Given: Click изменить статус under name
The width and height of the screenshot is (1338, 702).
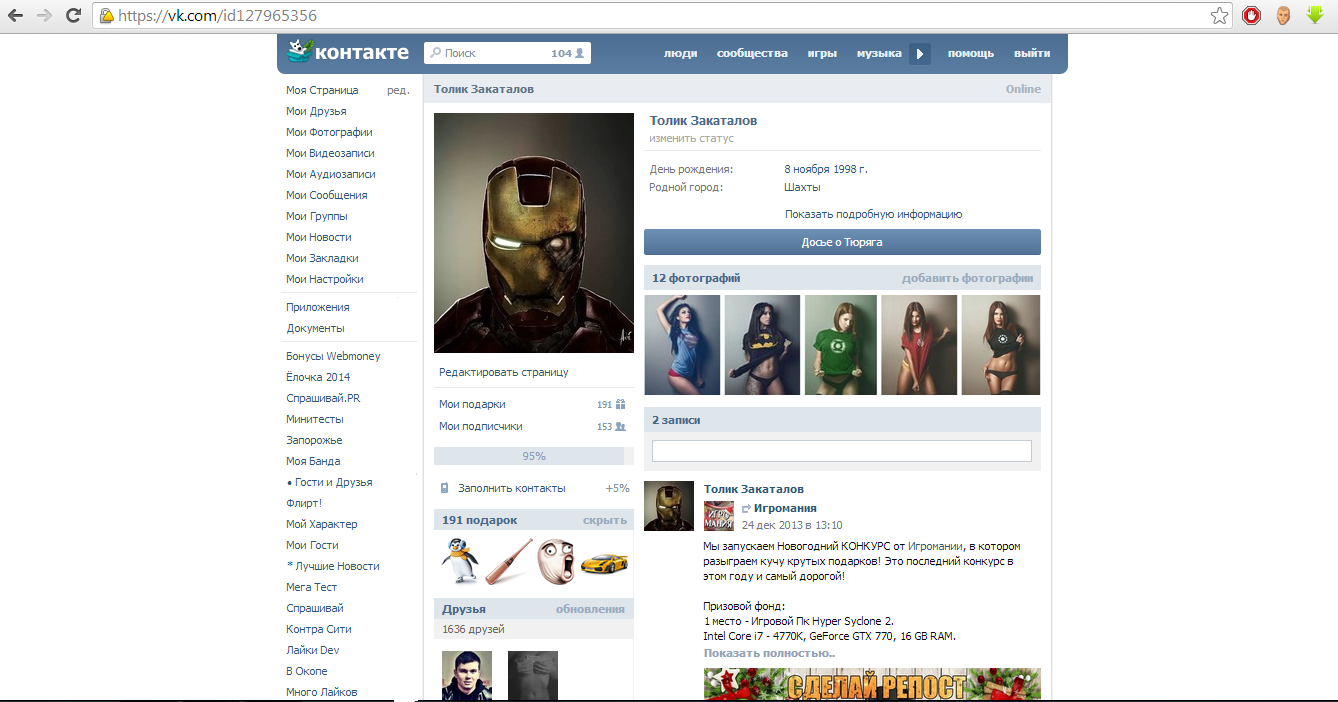Looking at the screenshot, I should [691, 138].
